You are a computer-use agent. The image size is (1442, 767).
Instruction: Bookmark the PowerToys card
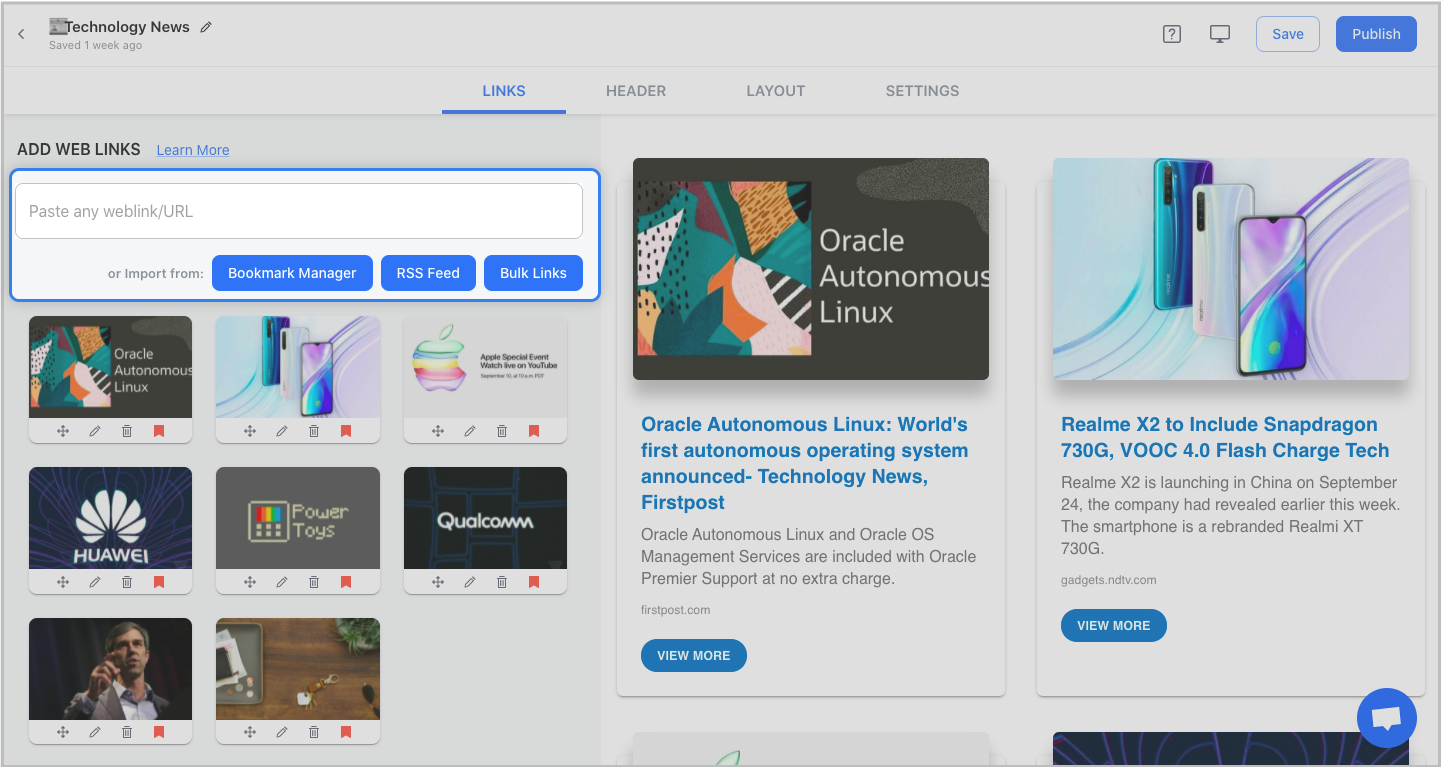pyautogui.click(x=346, y=582)
